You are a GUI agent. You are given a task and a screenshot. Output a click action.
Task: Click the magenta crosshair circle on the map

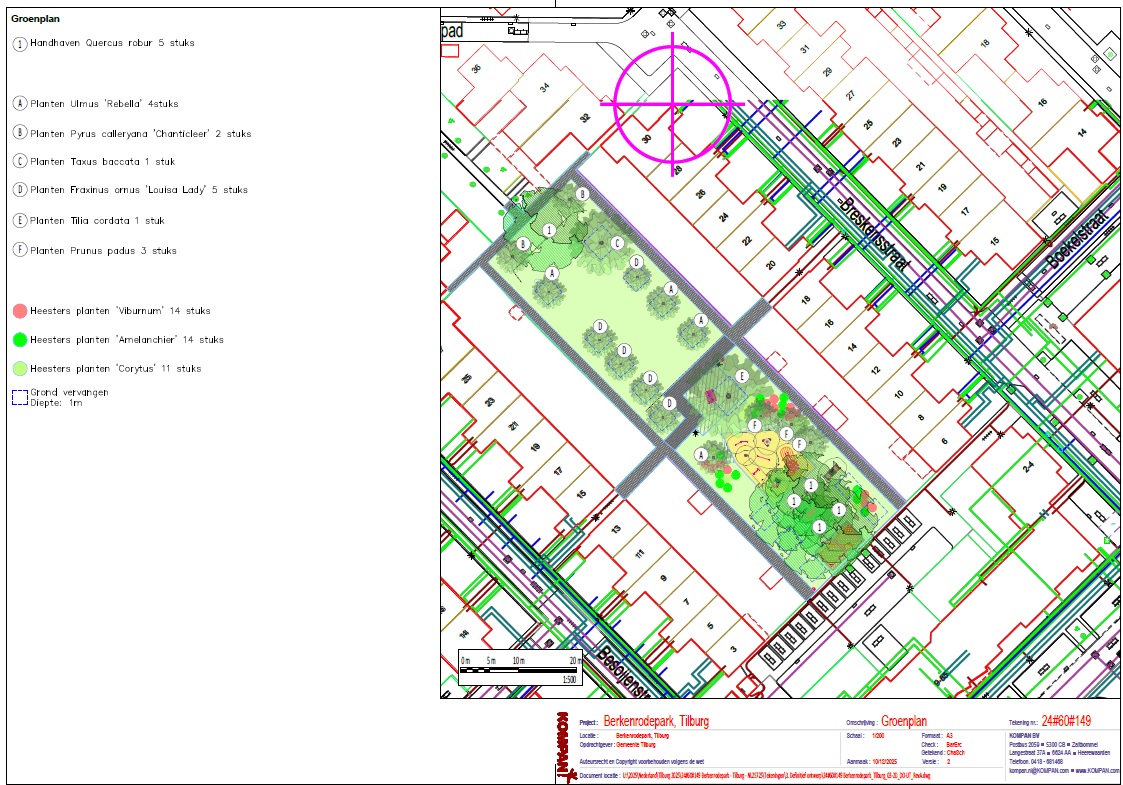(672, 103)
